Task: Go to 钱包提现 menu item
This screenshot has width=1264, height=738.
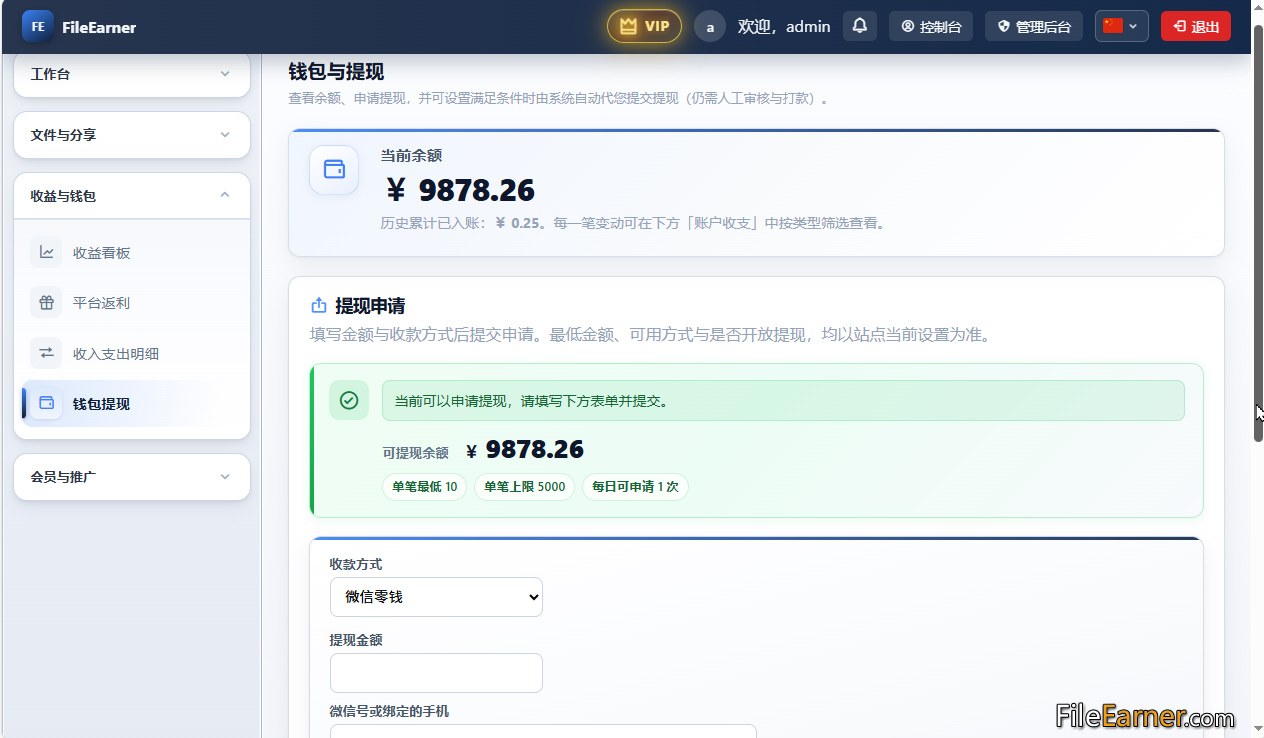Action: [132, 404]
